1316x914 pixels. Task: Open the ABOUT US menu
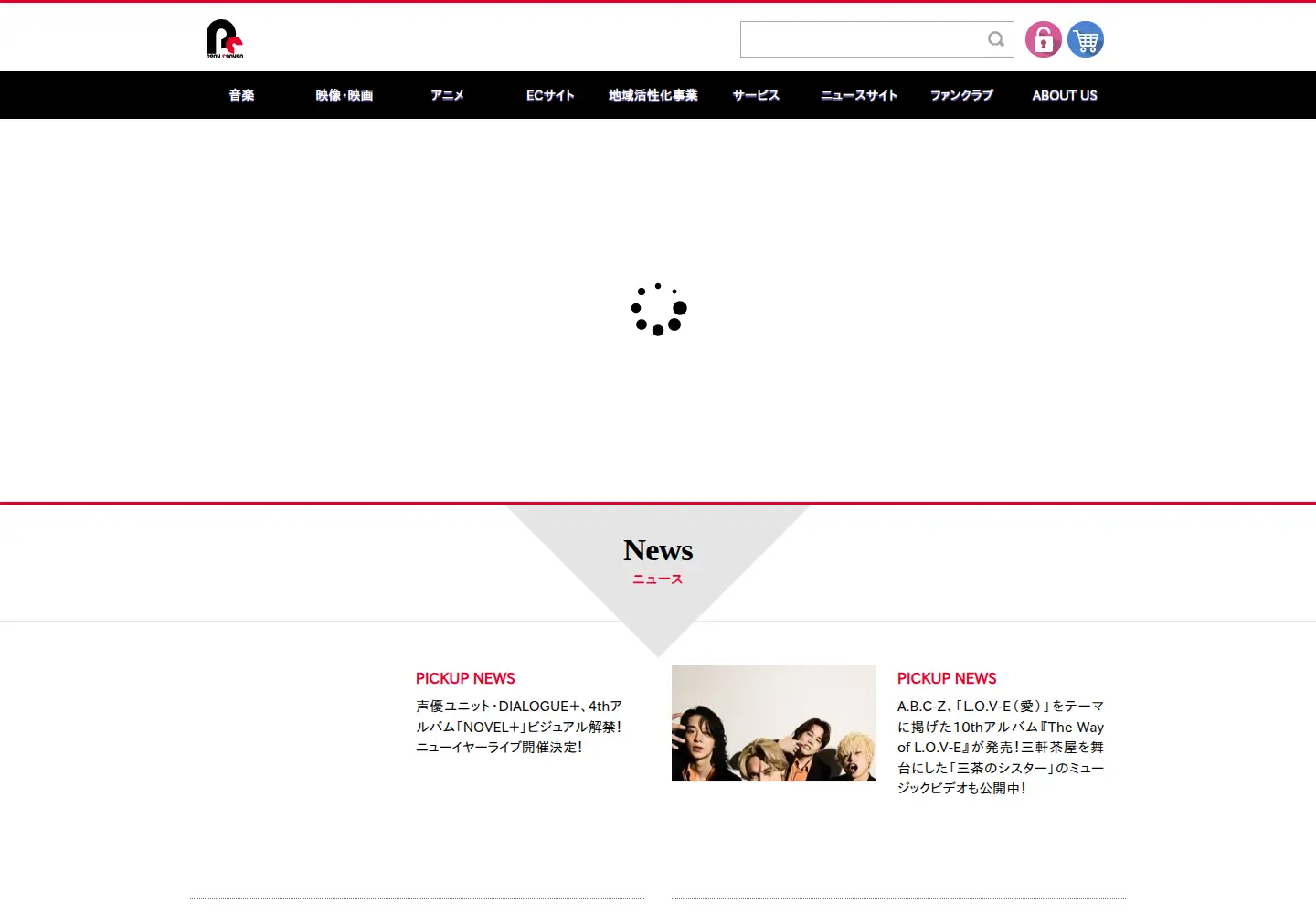pyautogui.click(x=1065, y=95)
